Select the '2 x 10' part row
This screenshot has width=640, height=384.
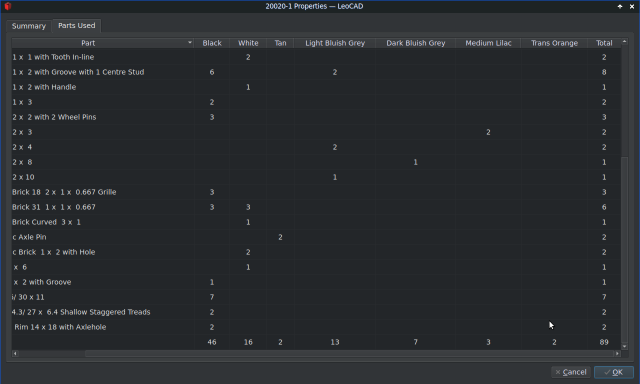pos(316,177)
